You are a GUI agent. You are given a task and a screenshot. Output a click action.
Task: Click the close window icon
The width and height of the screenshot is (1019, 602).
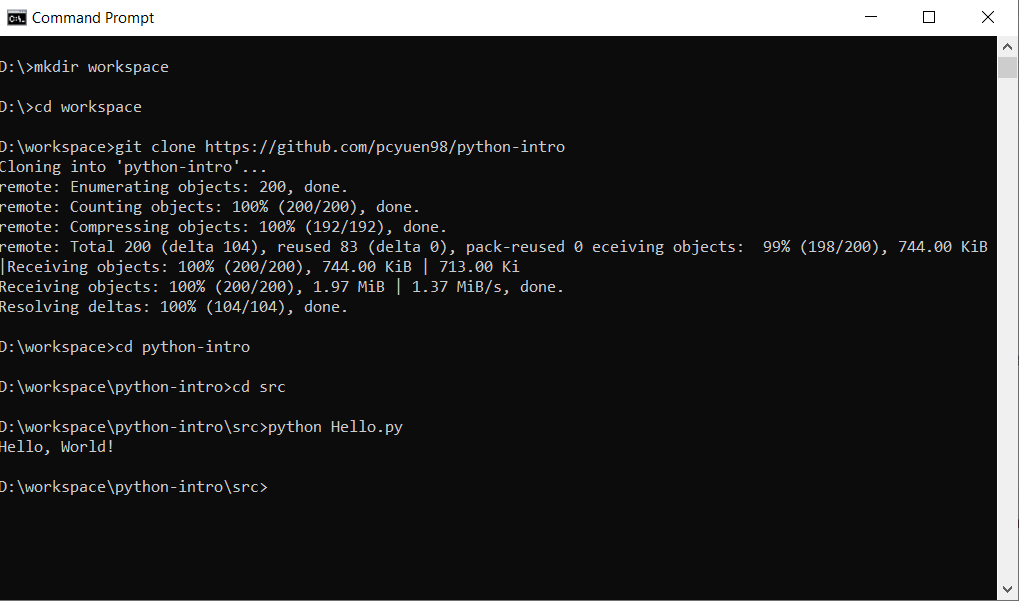click(x=986, y=17)
